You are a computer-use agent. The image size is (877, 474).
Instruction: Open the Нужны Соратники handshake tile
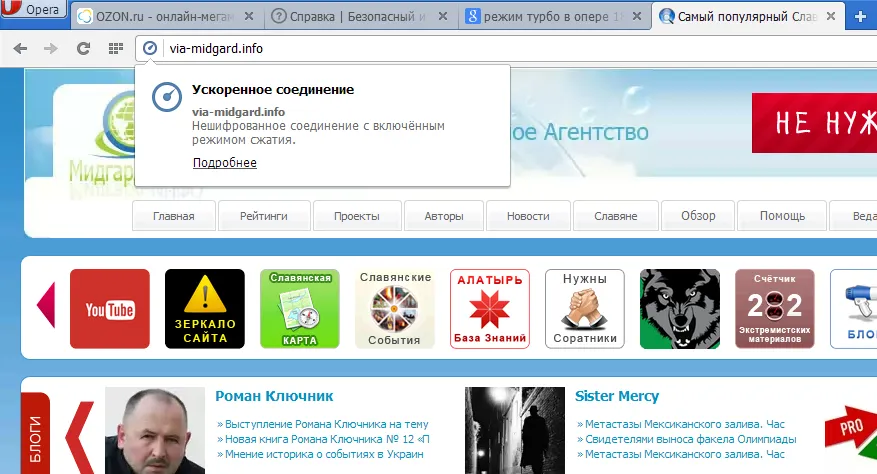click(x=584, y=309)
